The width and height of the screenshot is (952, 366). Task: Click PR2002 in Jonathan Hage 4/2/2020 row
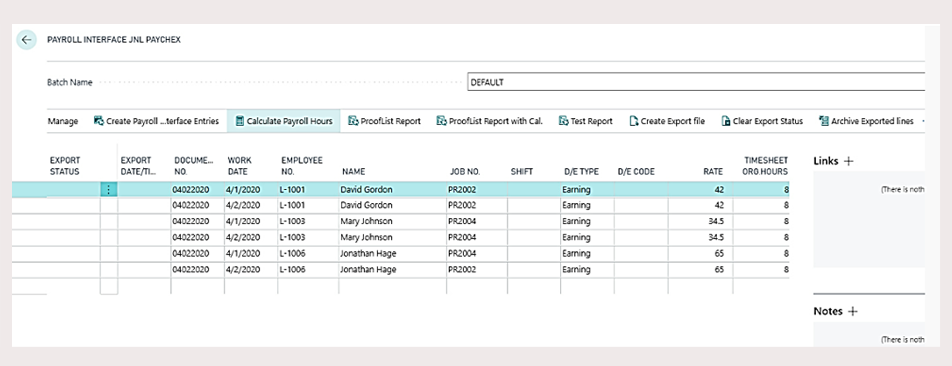point(462,269)
